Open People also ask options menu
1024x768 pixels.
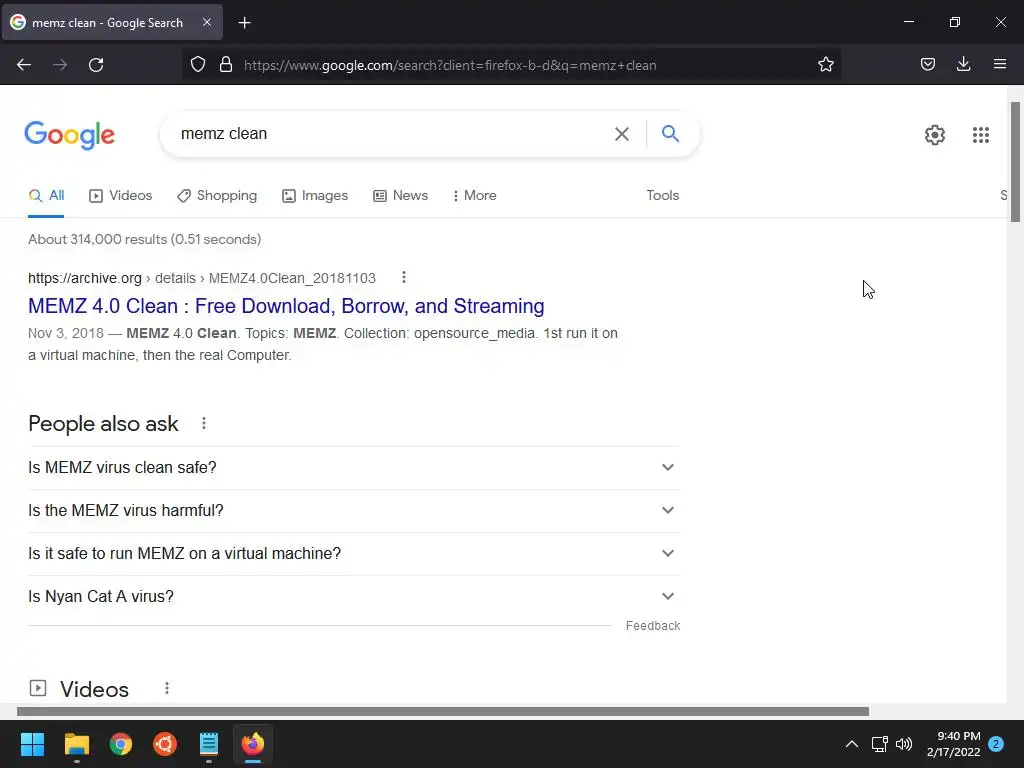pyautogui.click(x=204, y=423)
